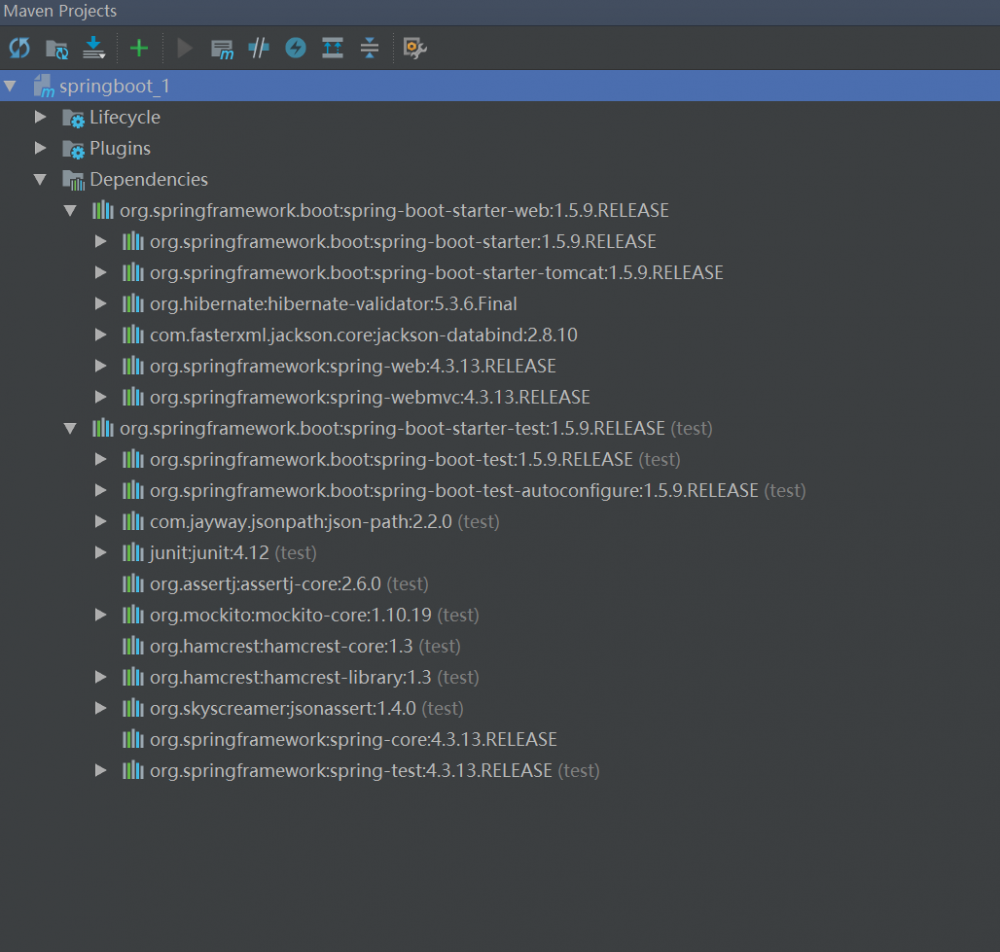The image size is (1000, 952).
Task: Expand the Lifecycle node
Action: pos(40,117)
